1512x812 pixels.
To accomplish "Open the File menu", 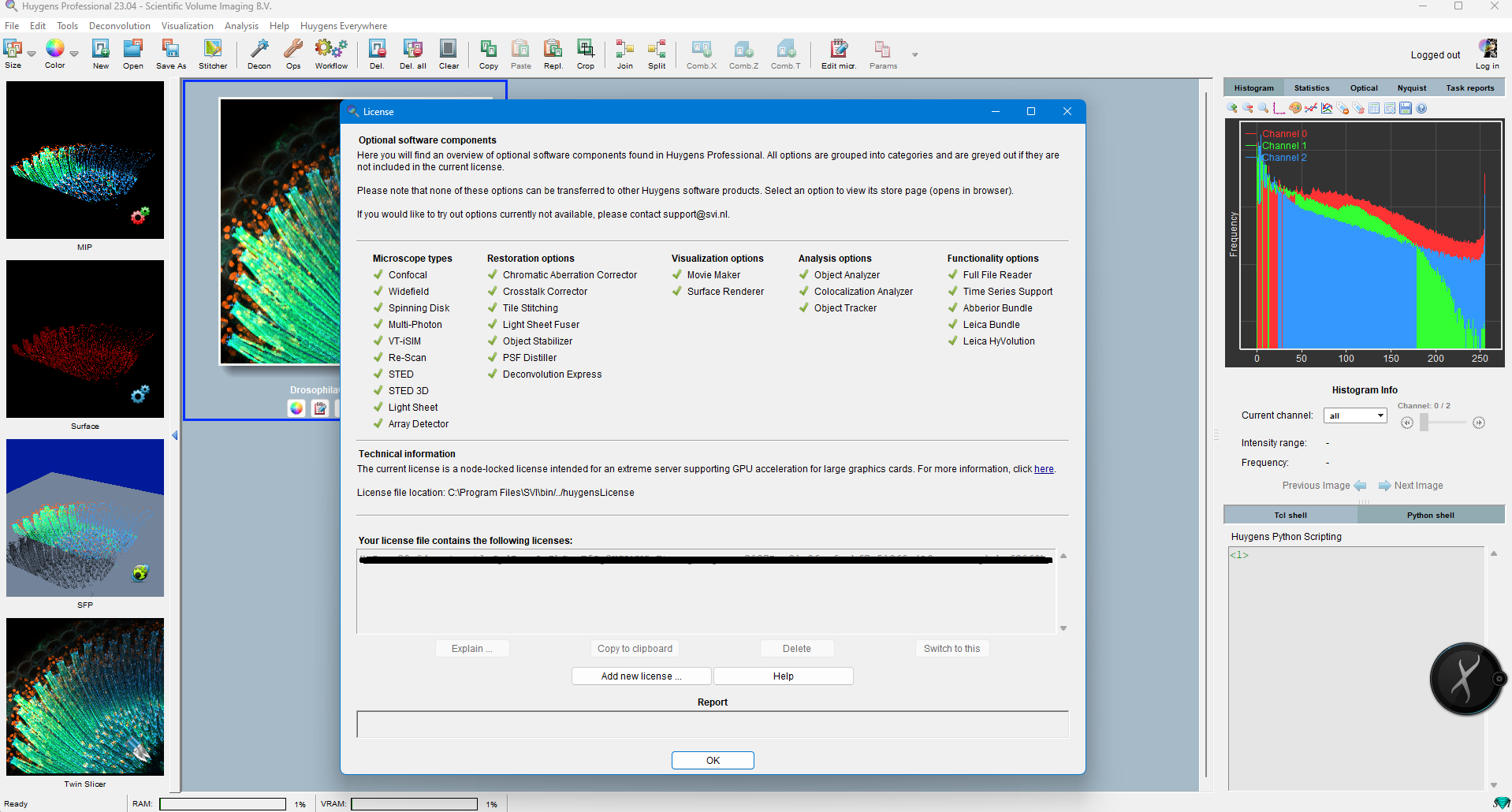I will tap(12, 26).
